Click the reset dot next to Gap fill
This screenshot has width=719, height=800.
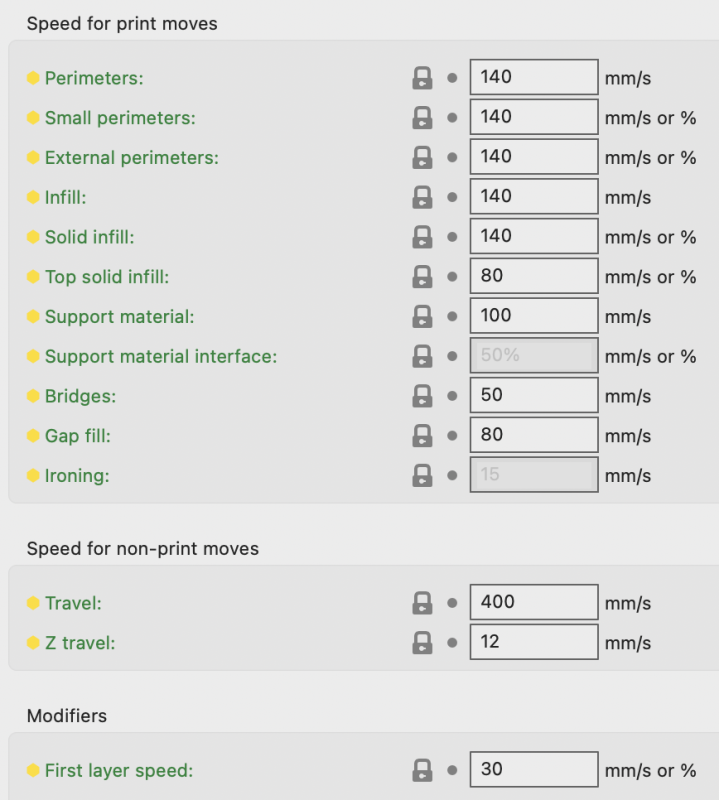(x=452, y=436)
